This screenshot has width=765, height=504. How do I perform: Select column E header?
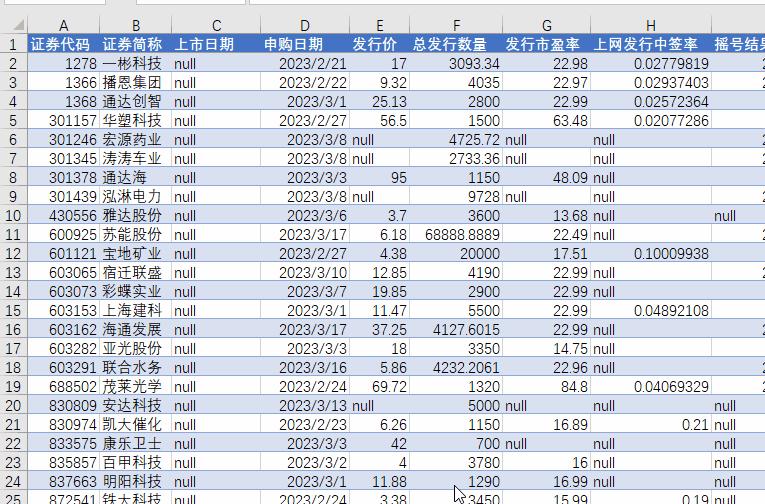point(380,25)
